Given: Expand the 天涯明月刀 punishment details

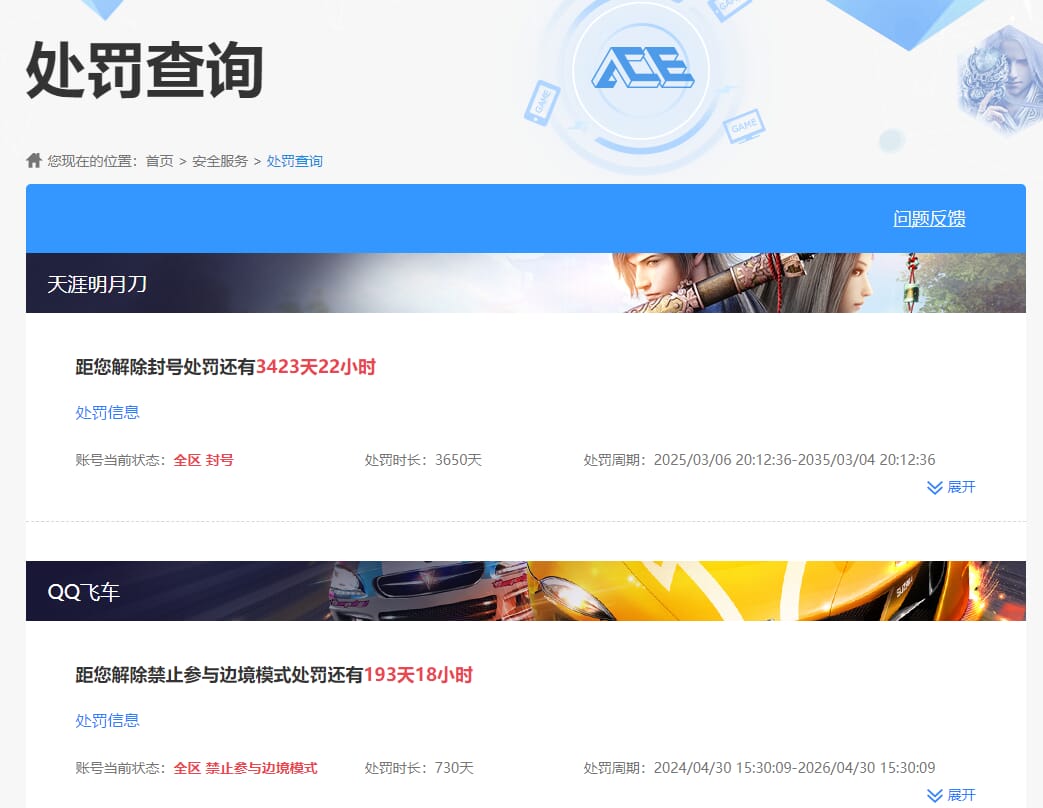Looking at the screenshot, I should point(951,488).
